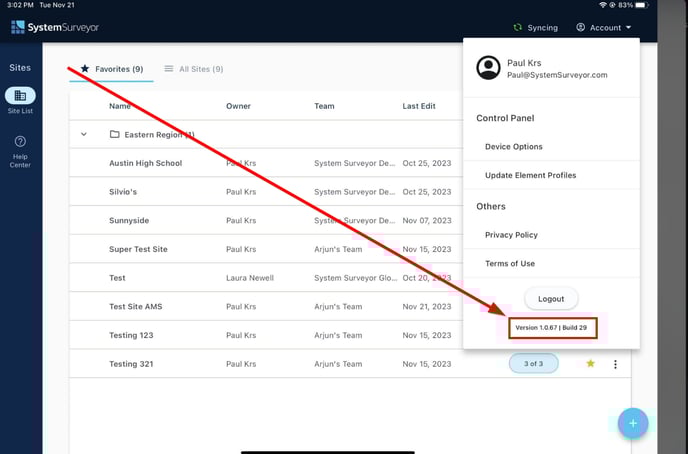Click the Logout button
688x454 pixels.
pos(551,299)
